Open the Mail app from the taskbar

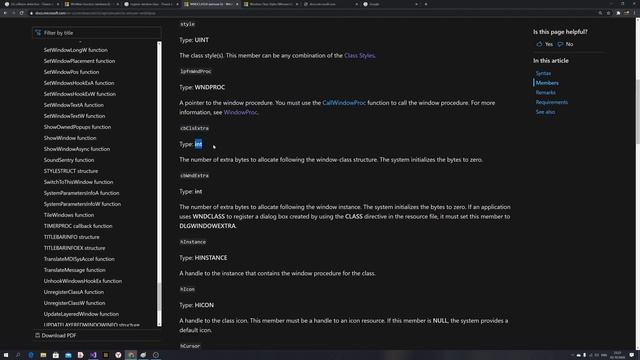click(x=68, y=355)
